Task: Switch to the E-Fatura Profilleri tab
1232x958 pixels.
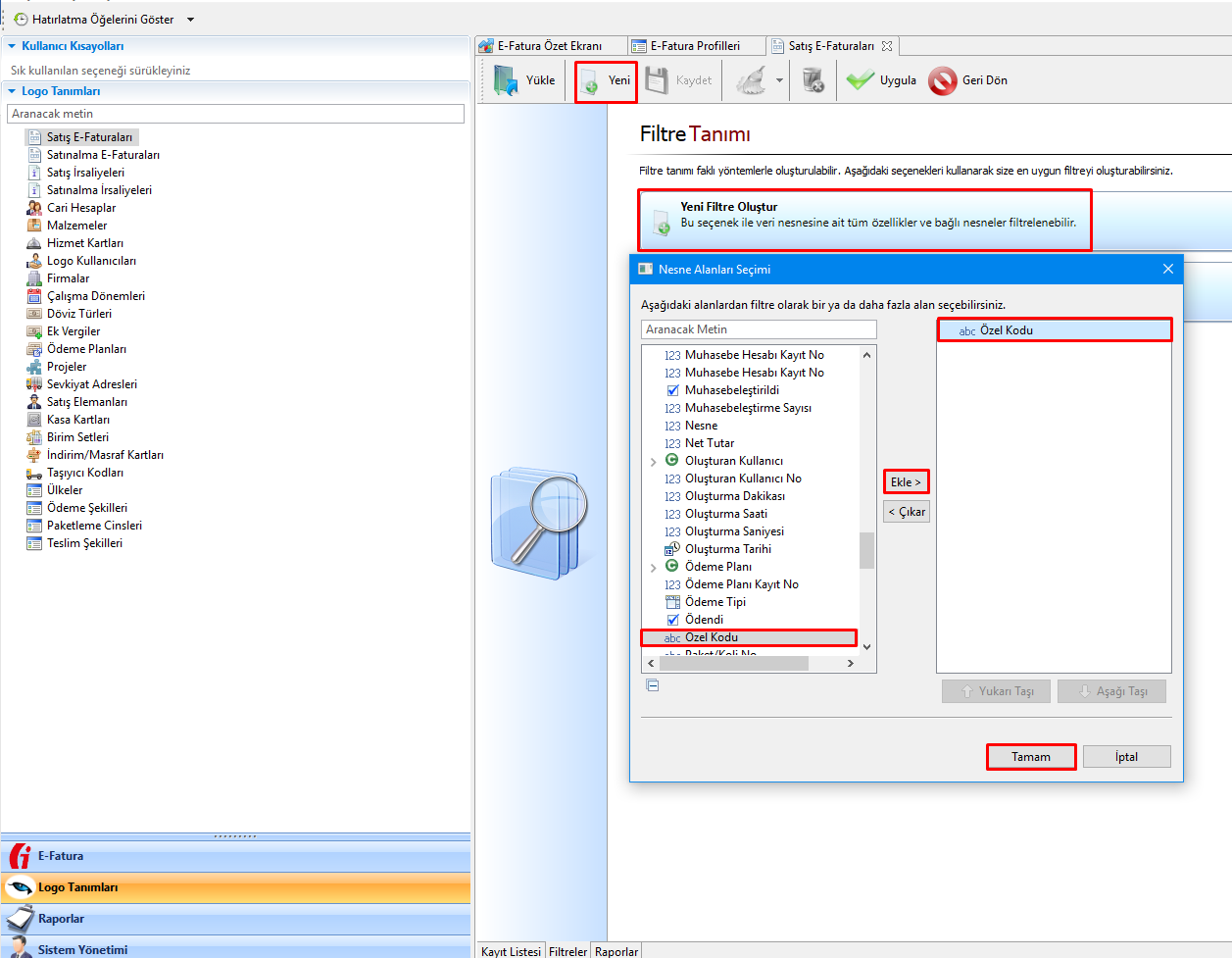Action: tap(695, 46)
